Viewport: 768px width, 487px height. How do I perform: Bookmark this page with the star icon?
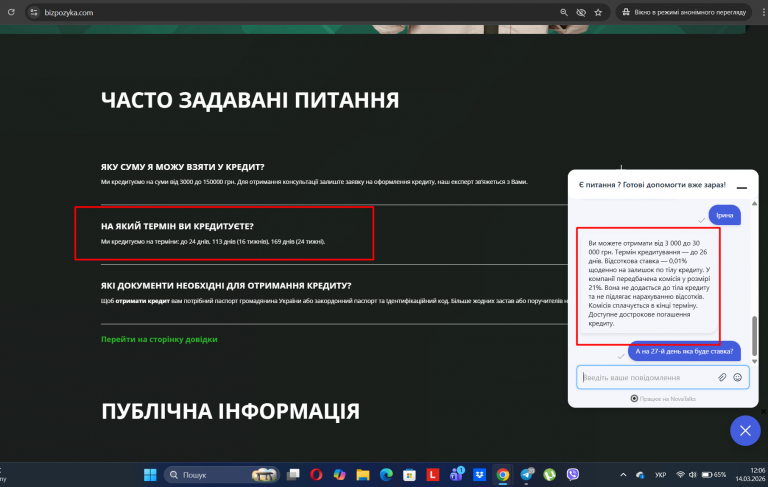(598, 12)
